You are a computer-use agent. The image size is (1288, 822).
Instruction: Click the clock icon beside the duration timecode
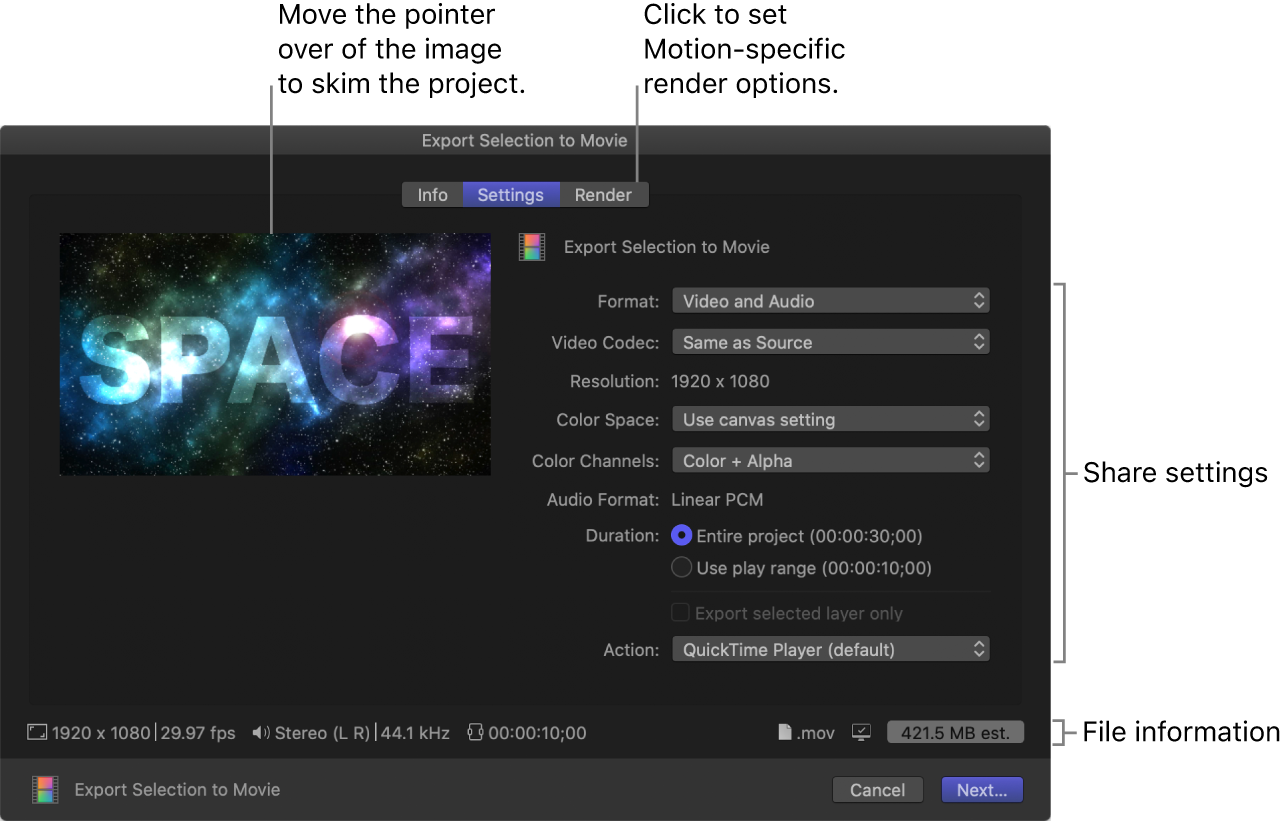click(474, 732)
